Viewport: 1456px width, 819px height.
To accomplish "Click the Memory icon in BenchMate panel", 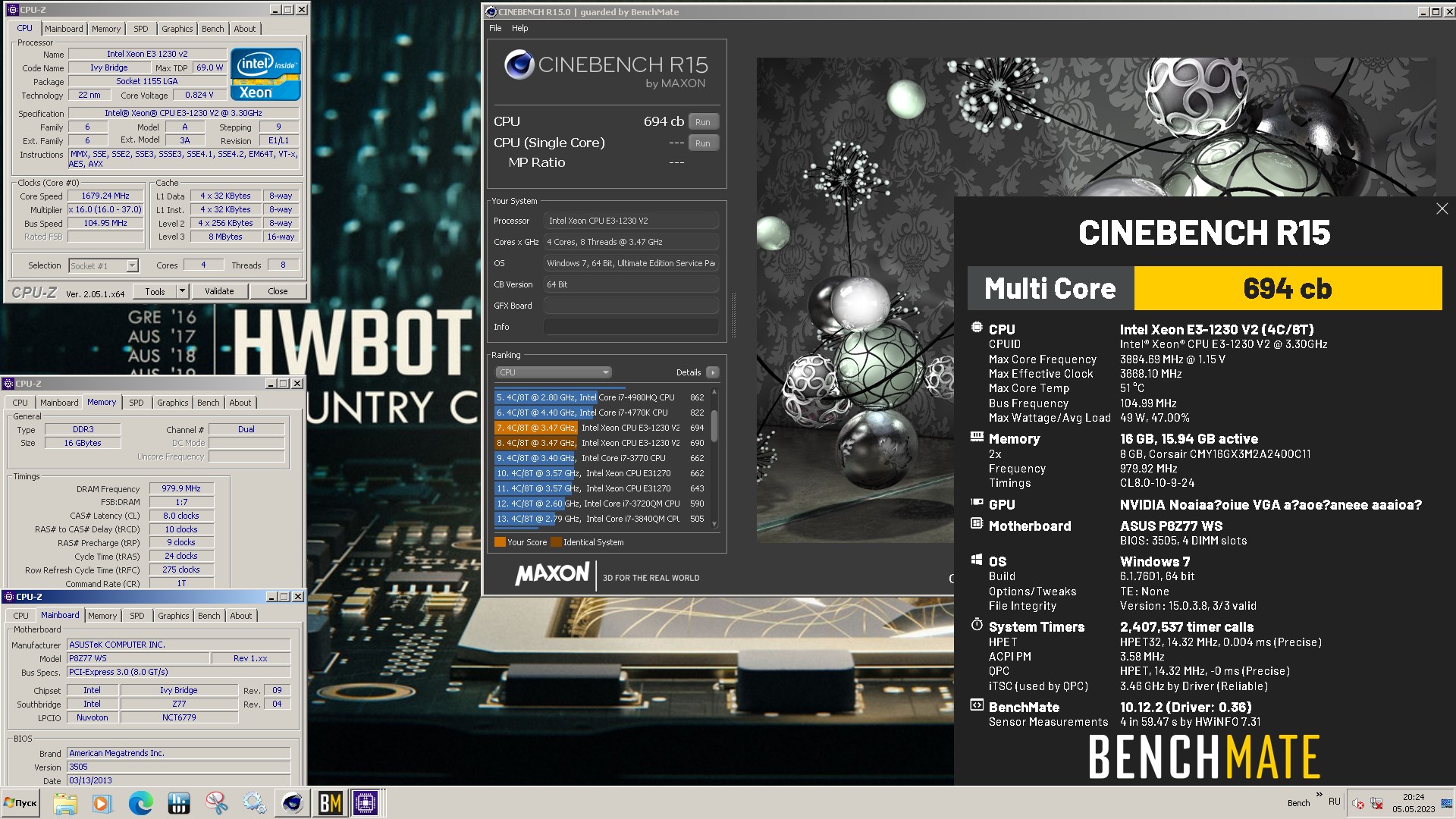I will click(x=977, y=438).
